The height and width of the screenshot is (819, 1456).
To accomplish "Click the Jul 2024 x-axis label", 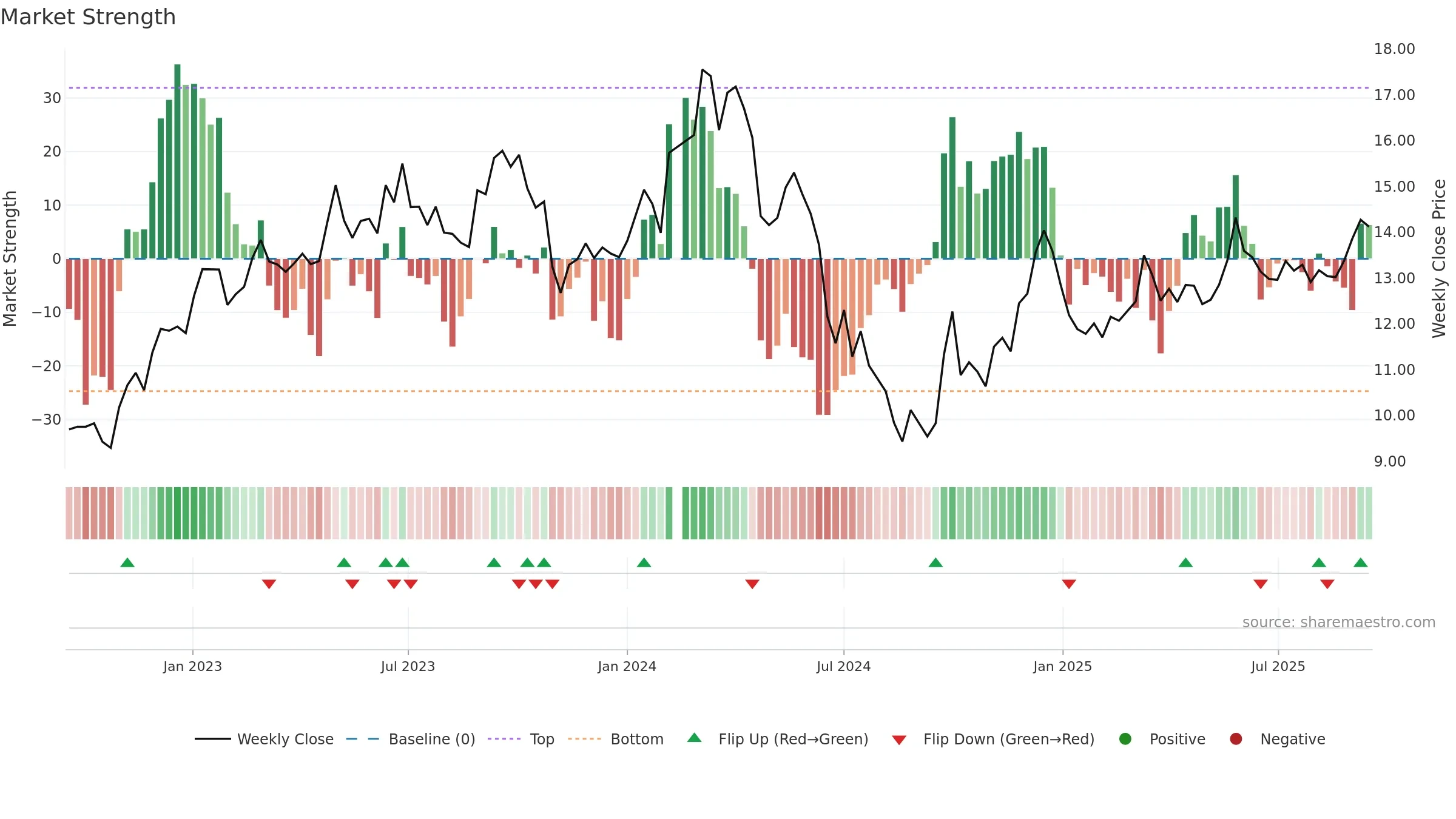I will 843,666.
